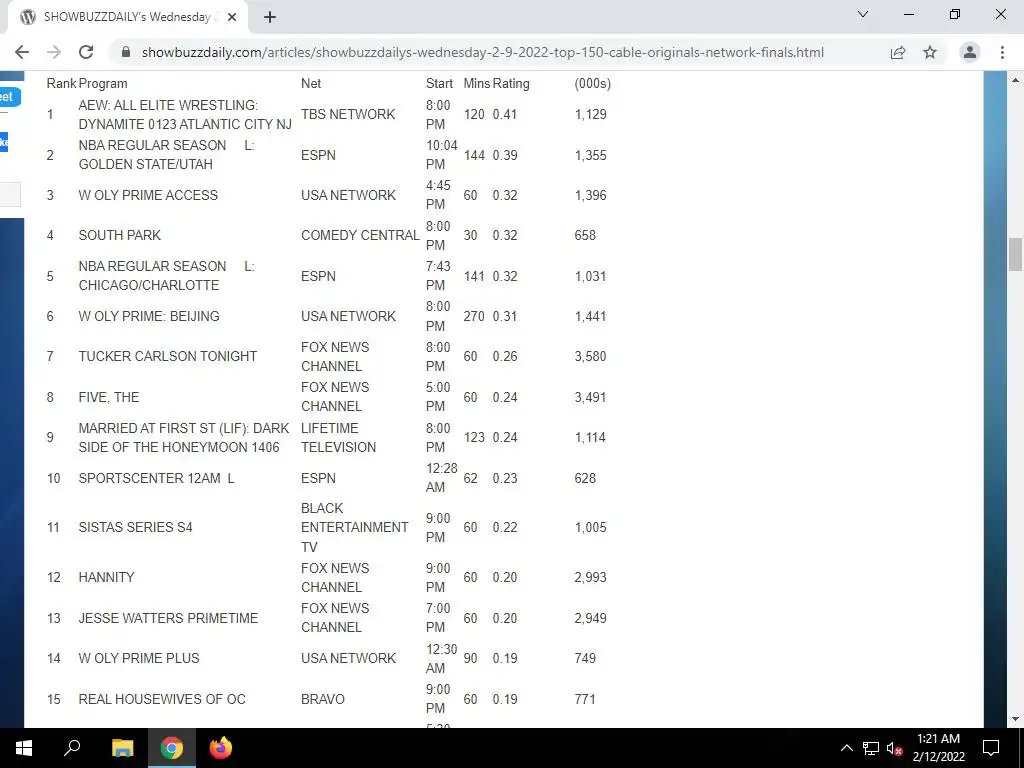This screenshot has width=1024, height=768.
Task: Show hidden system tray icons
Action: point(846,748)
